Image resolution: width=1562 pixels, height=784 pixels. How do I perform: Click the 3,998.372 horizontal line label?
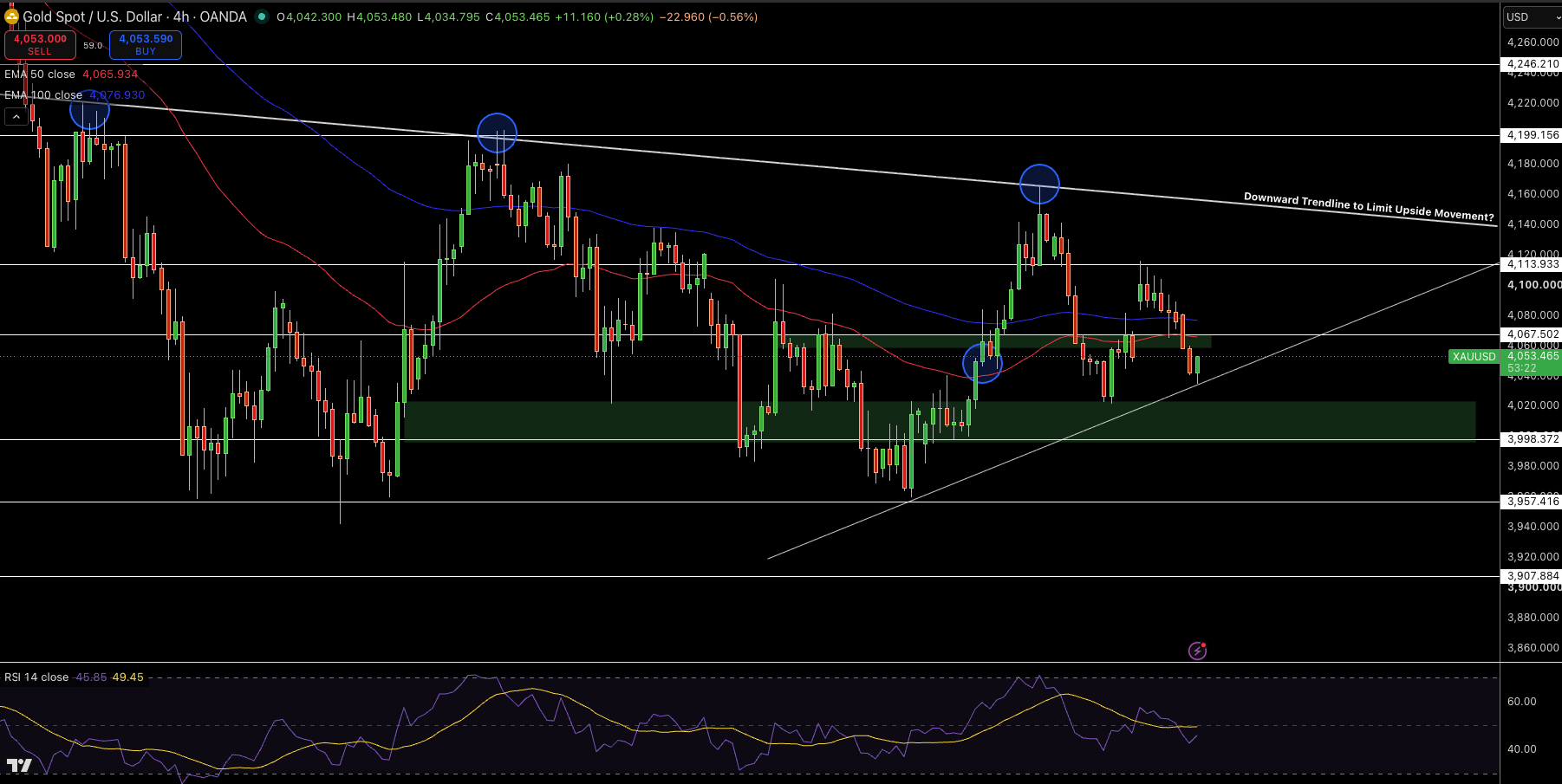point(1532,439)
